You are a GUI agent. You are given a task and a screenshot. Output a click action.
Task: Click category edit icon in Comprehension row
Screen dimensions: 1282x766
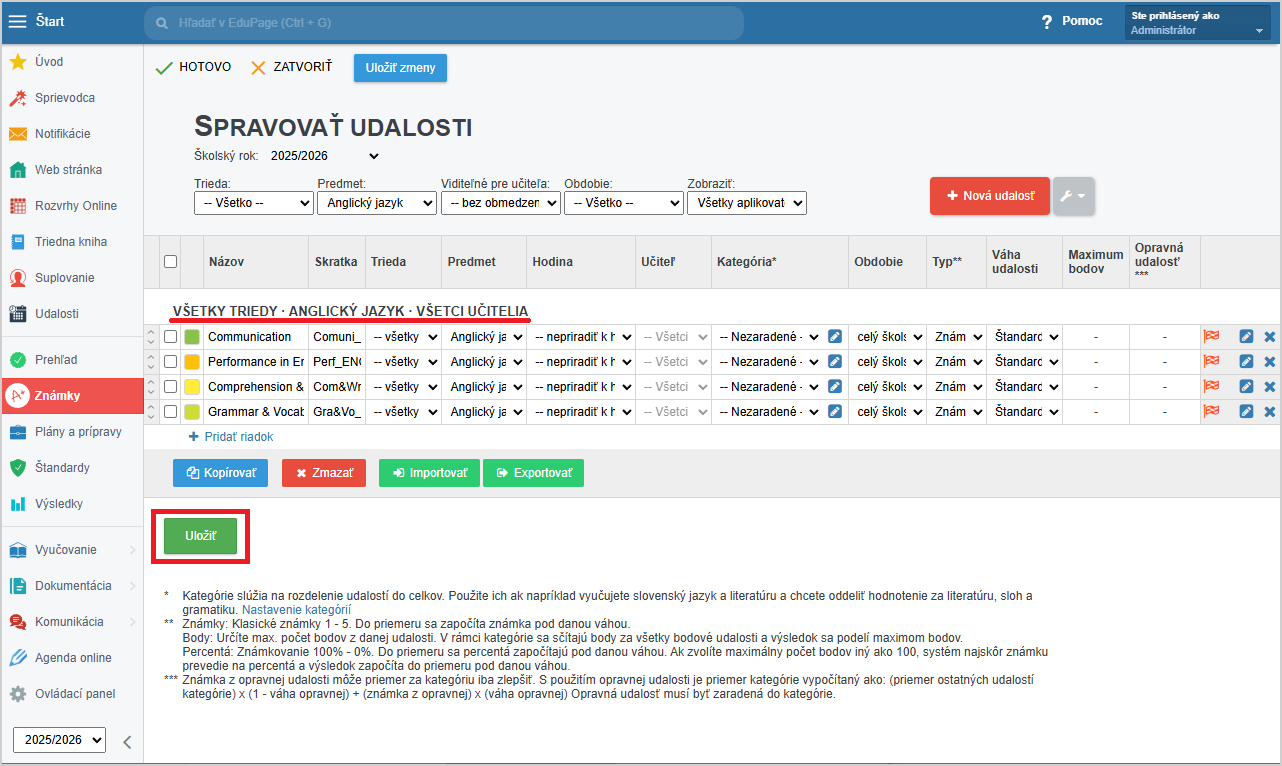[835, 387]
